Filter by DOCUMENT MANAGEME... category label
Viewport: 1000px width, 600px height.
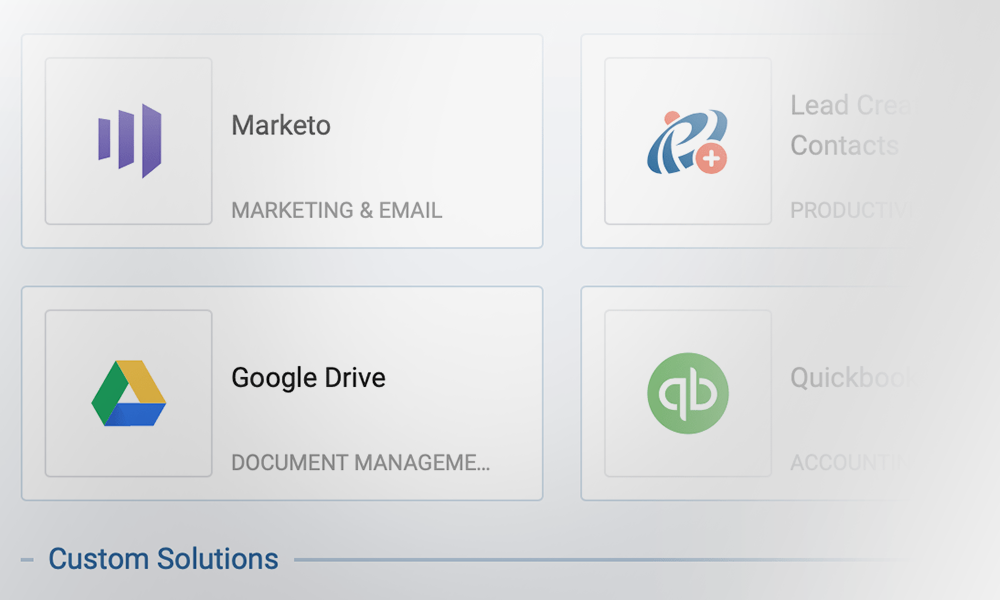(x=360, y=463)
